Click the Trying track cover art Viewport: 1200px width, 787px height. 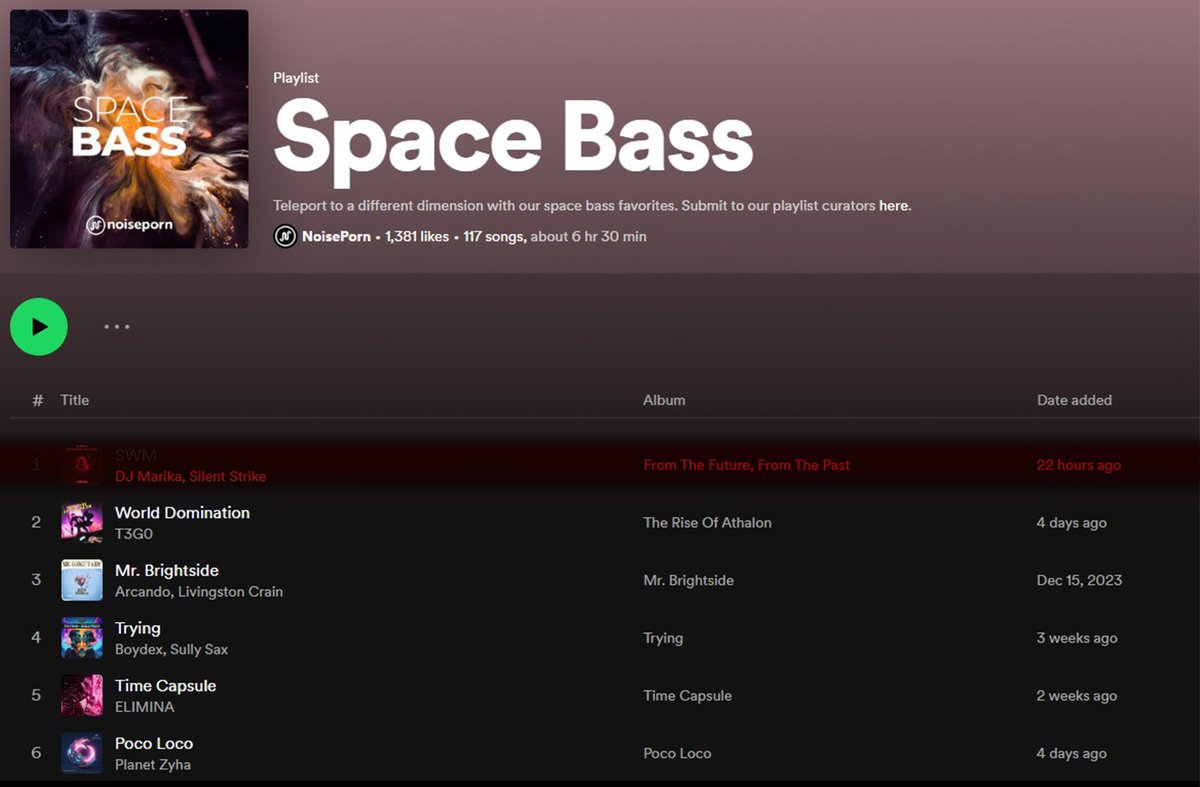tap(82, 638)
